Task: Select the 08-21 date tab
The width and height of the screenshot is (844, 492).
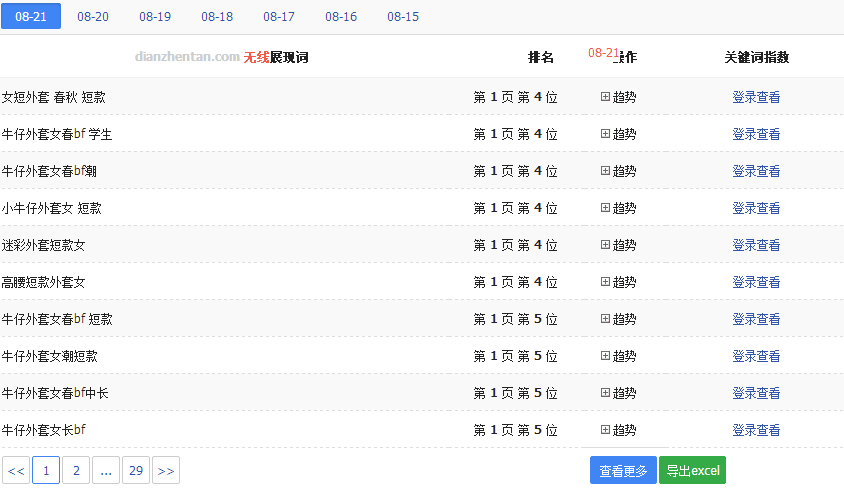Action: (x=31, y=16)
